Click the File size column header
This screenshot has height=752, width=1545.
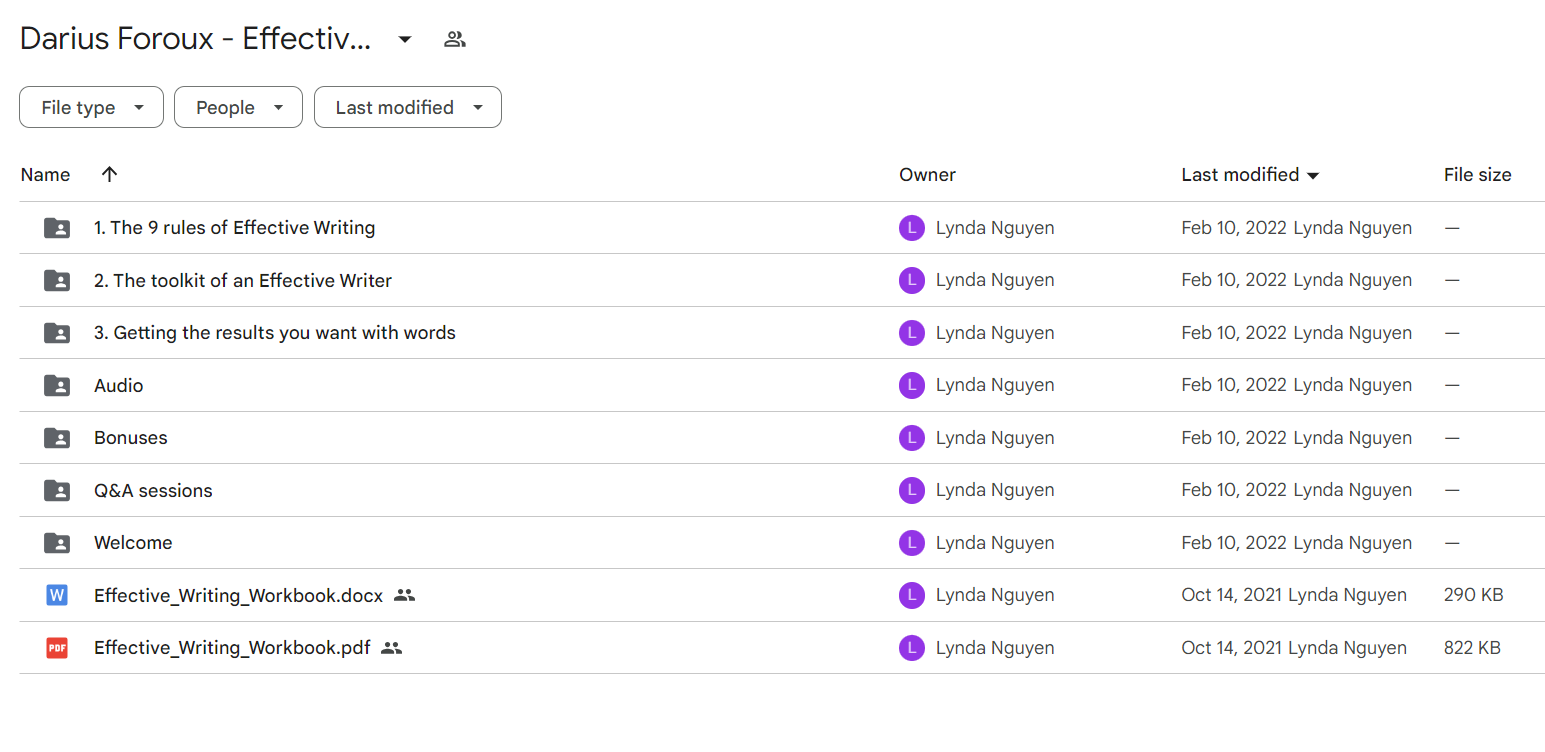click(1477, 175)
